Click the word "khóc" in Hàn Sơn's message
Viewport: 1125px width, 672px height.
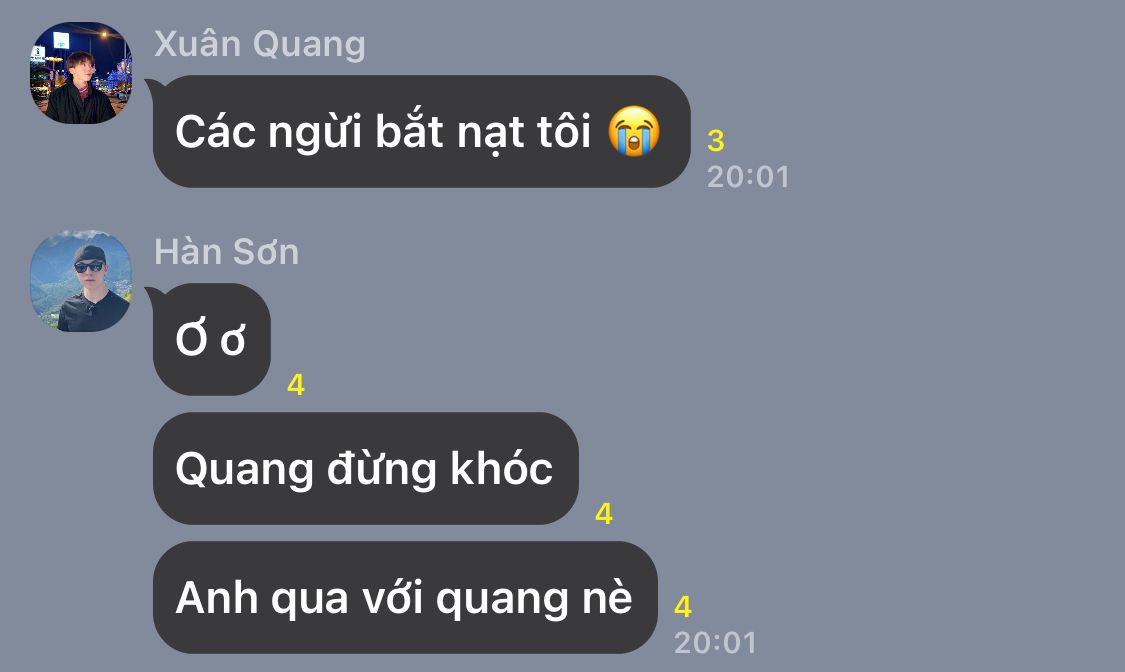tap(502, 468)
